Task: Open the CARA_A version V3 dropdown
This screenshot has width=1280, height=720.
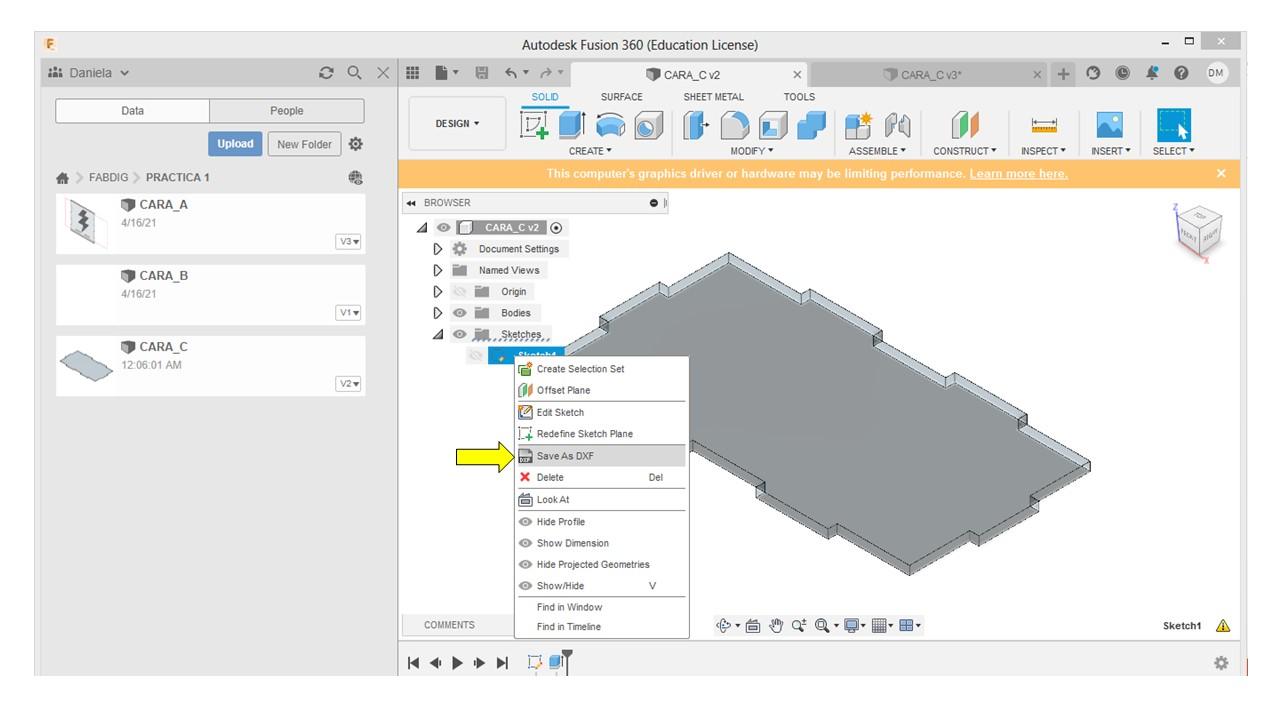Action: pyautogui.click(x=348, y=241)
